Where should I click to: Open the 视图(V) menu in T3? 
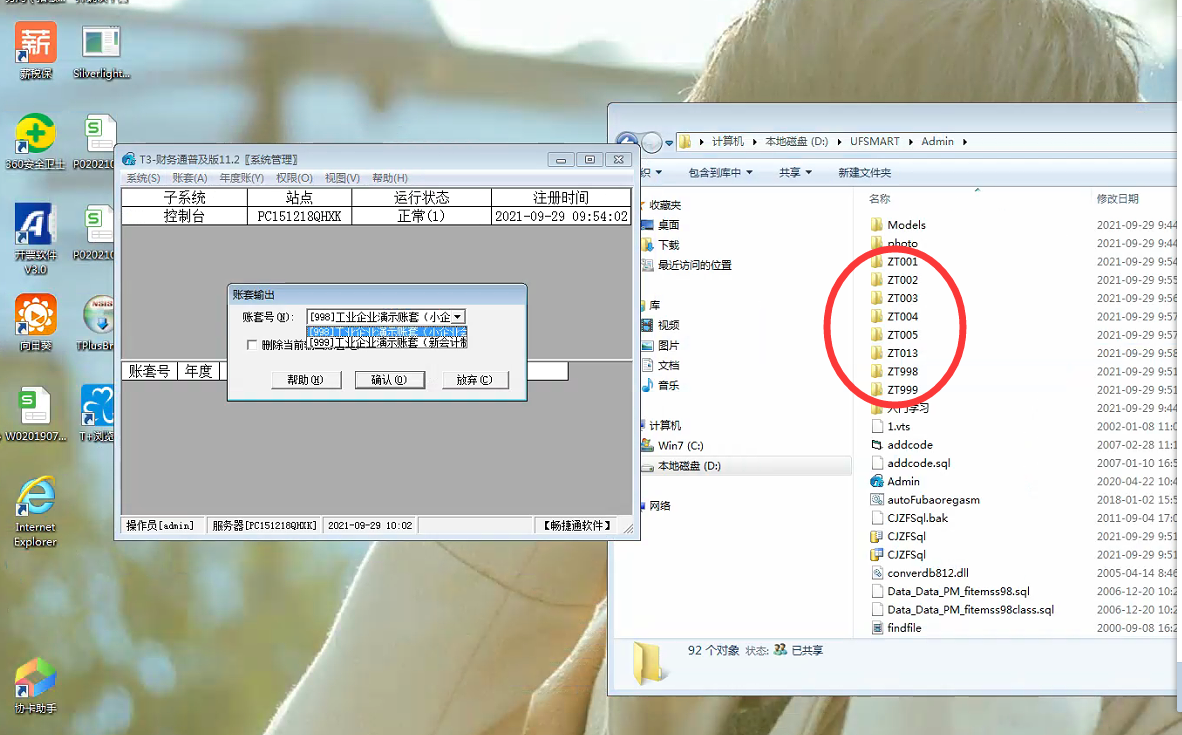(x=342, y=178)
